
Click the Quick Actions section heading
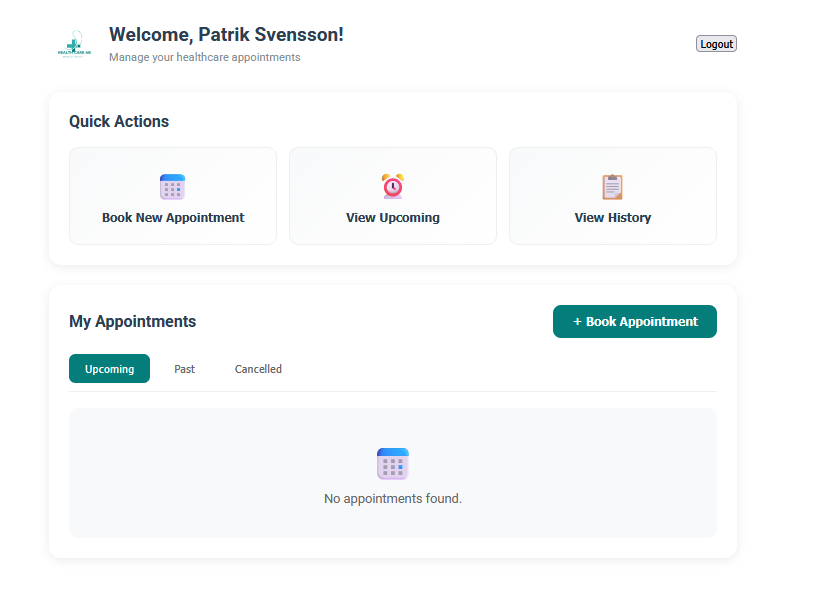pyautogui.click(x=119, y=121)
